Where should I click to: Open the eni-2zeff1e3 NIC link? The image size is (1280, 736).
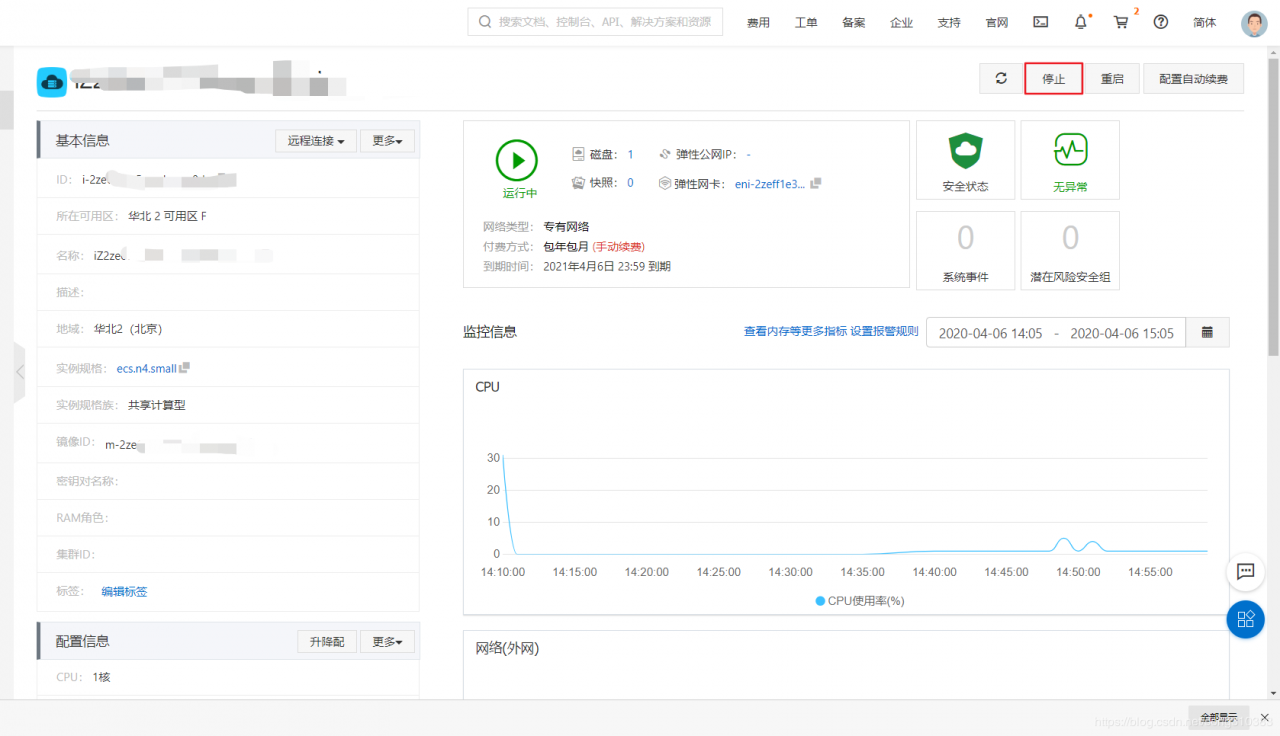(770, 184)
